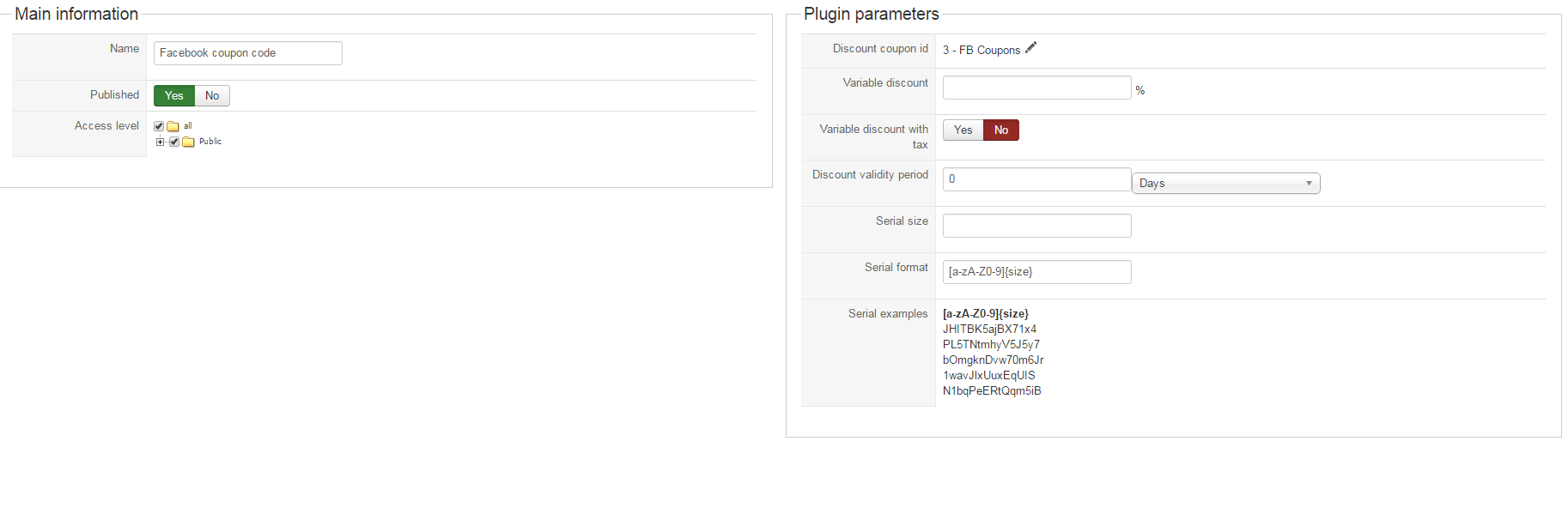The width and height of the screenshot is (1568, 520).
Task: Set Published to Yes
Action: pos(174,95)
